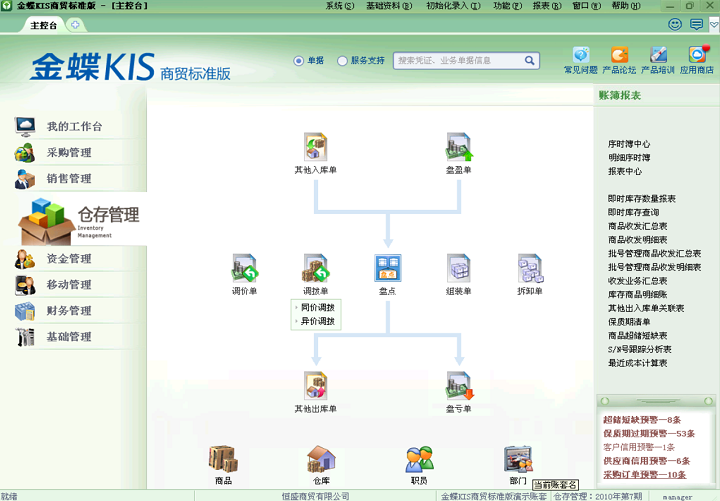
Task: Select the 单据 radio button
Action: (x=299, y=61)
